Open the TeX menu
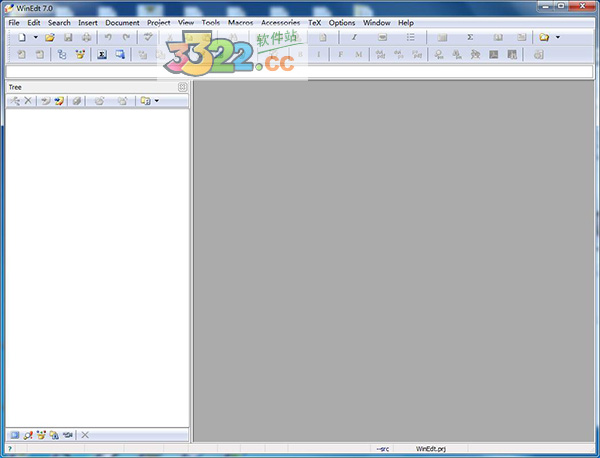600x458 pixels. click(315, 23)
